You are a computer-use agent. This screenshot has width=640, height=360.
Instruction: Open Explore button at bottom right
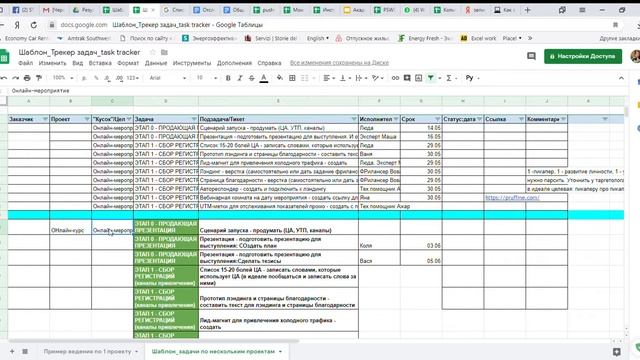click(616, 351)
